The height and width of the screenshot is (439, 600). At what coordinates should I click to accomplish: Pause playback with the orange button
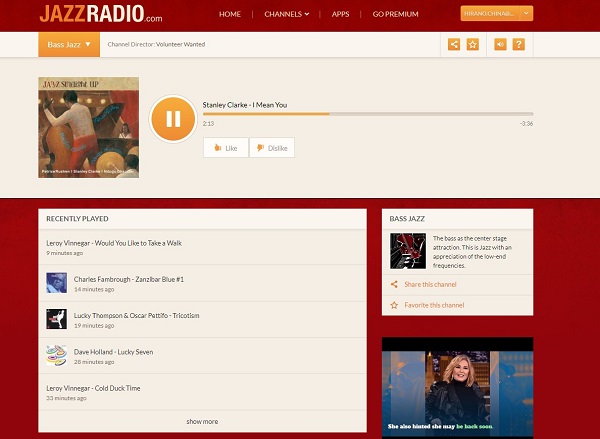(173, 119)
